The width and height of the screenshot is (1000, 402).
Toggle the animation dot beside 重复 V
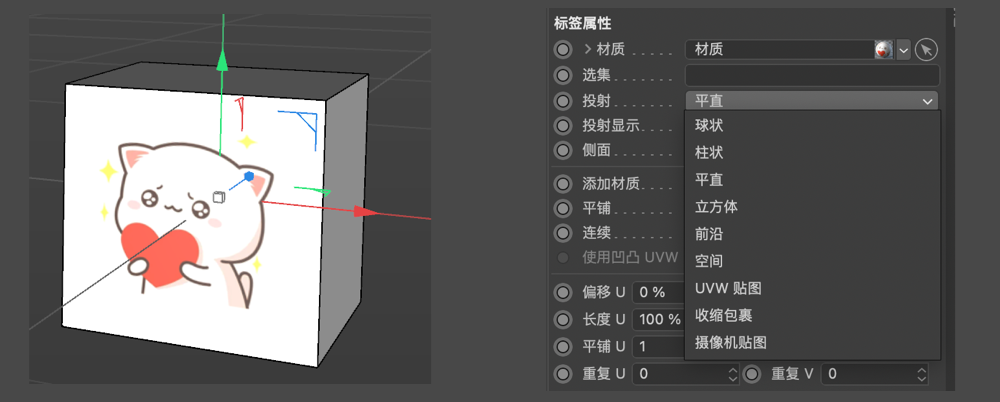[752, 374]
